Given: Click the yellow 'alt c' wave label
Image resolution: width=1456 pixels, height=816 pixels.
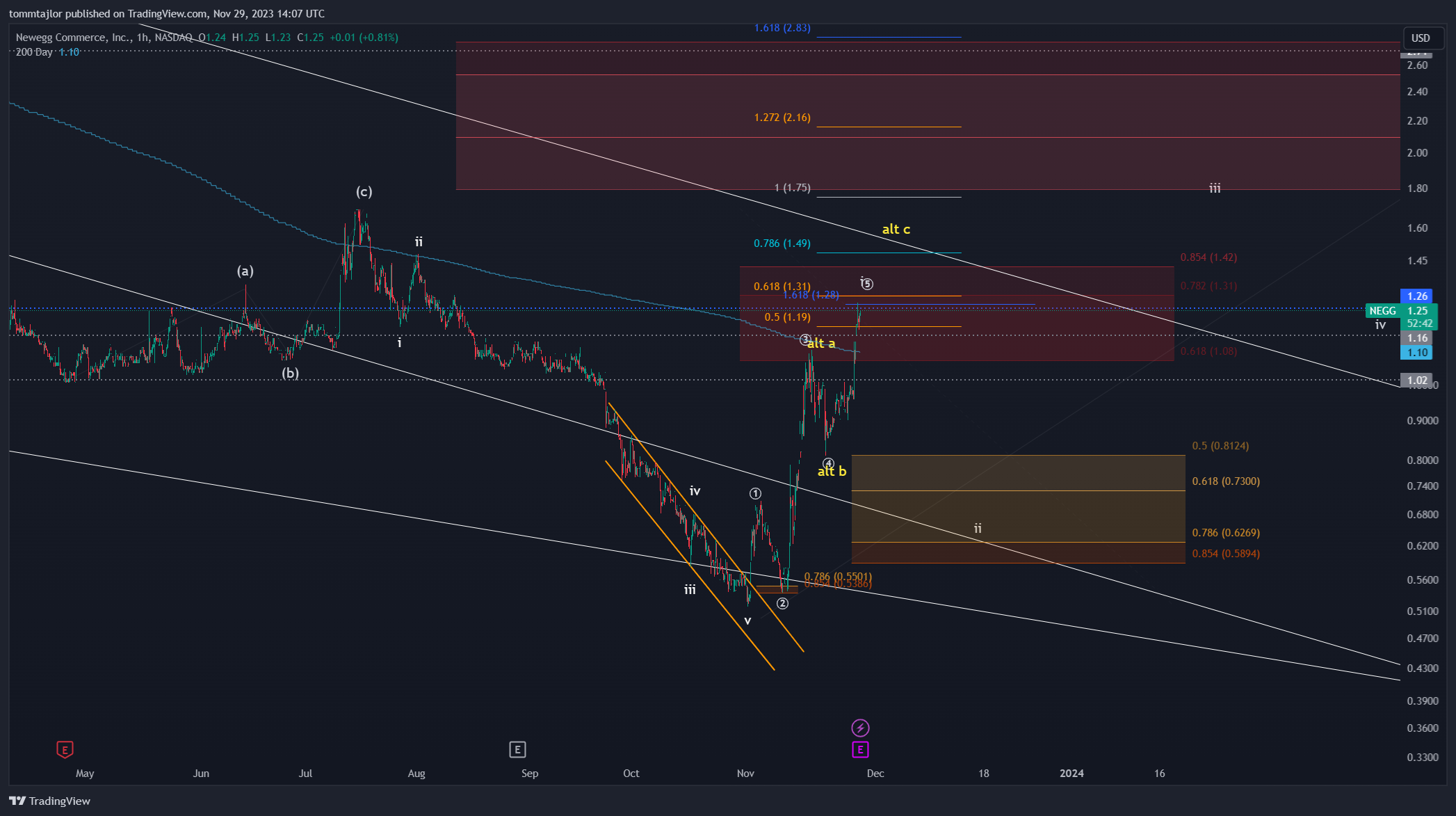Looking at the screenshot, I should [x=896, y=229].
